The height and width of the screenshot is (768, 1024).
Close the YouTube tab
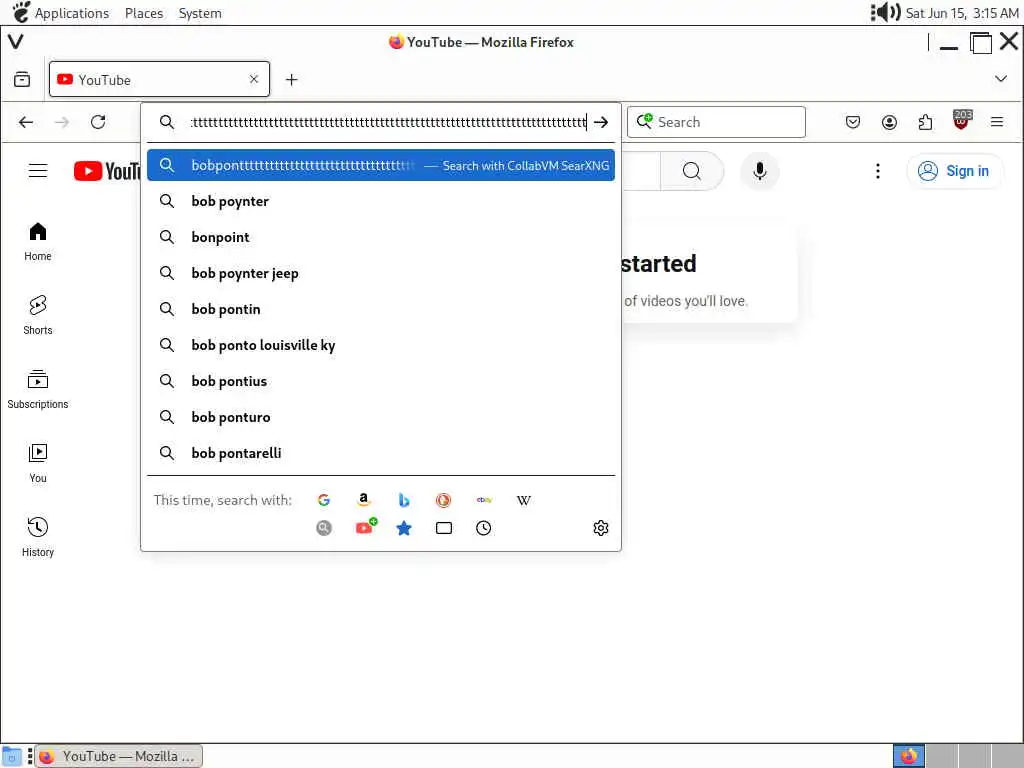[254, 79]
